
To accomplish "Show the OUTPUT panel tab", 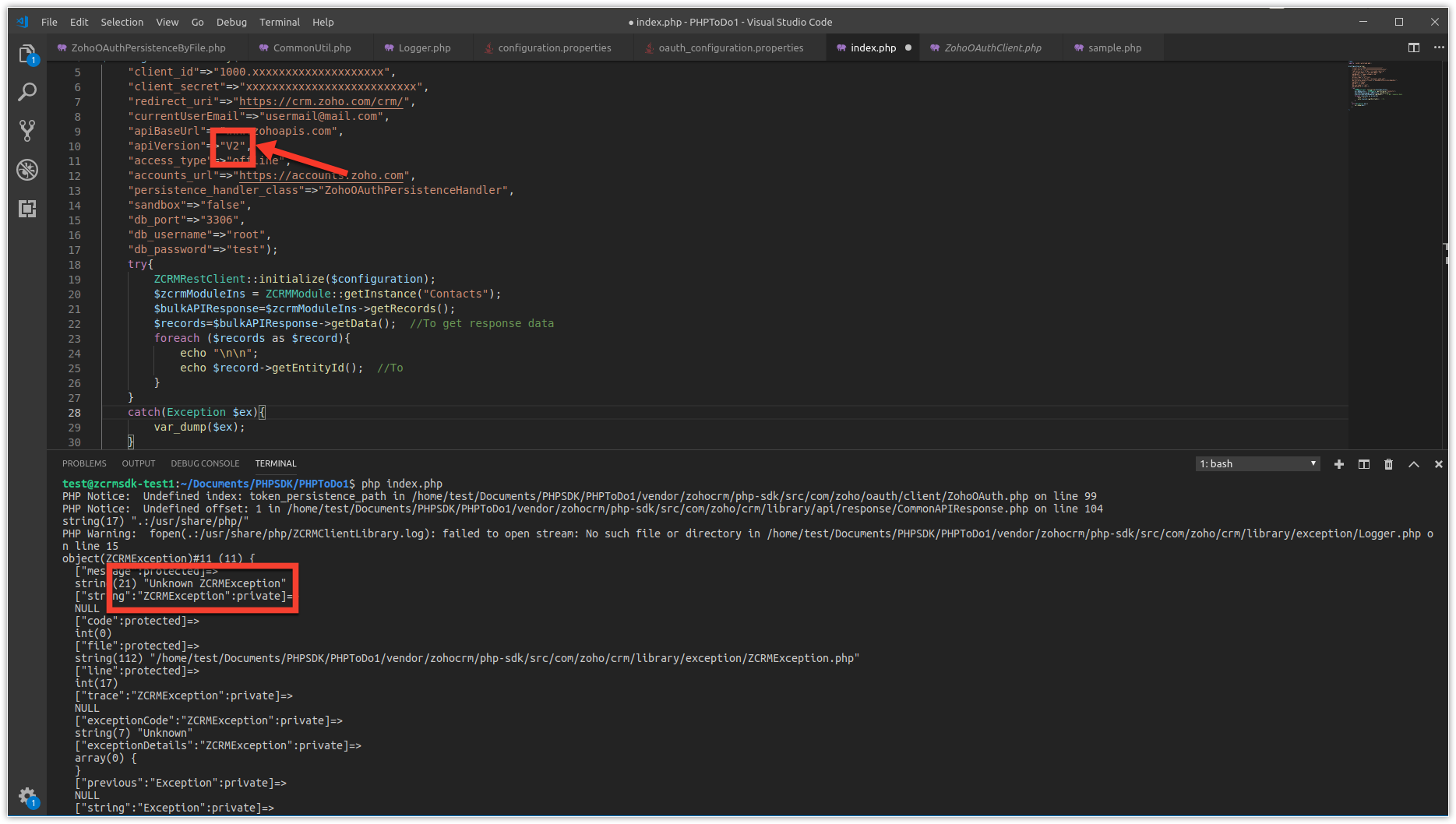I will [x=139, y=463].
